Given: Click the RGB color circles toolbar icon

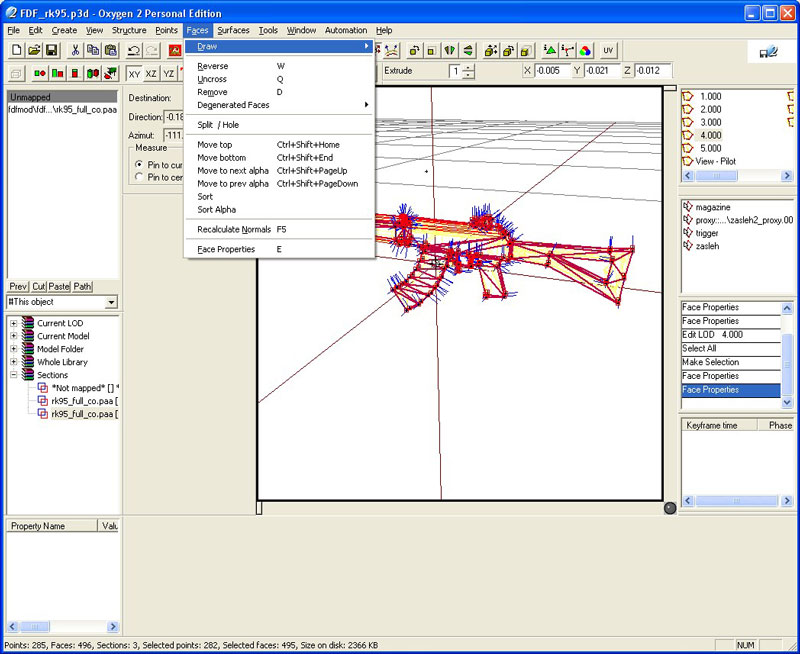Looking at the screenshot, I should pos(585,50).
